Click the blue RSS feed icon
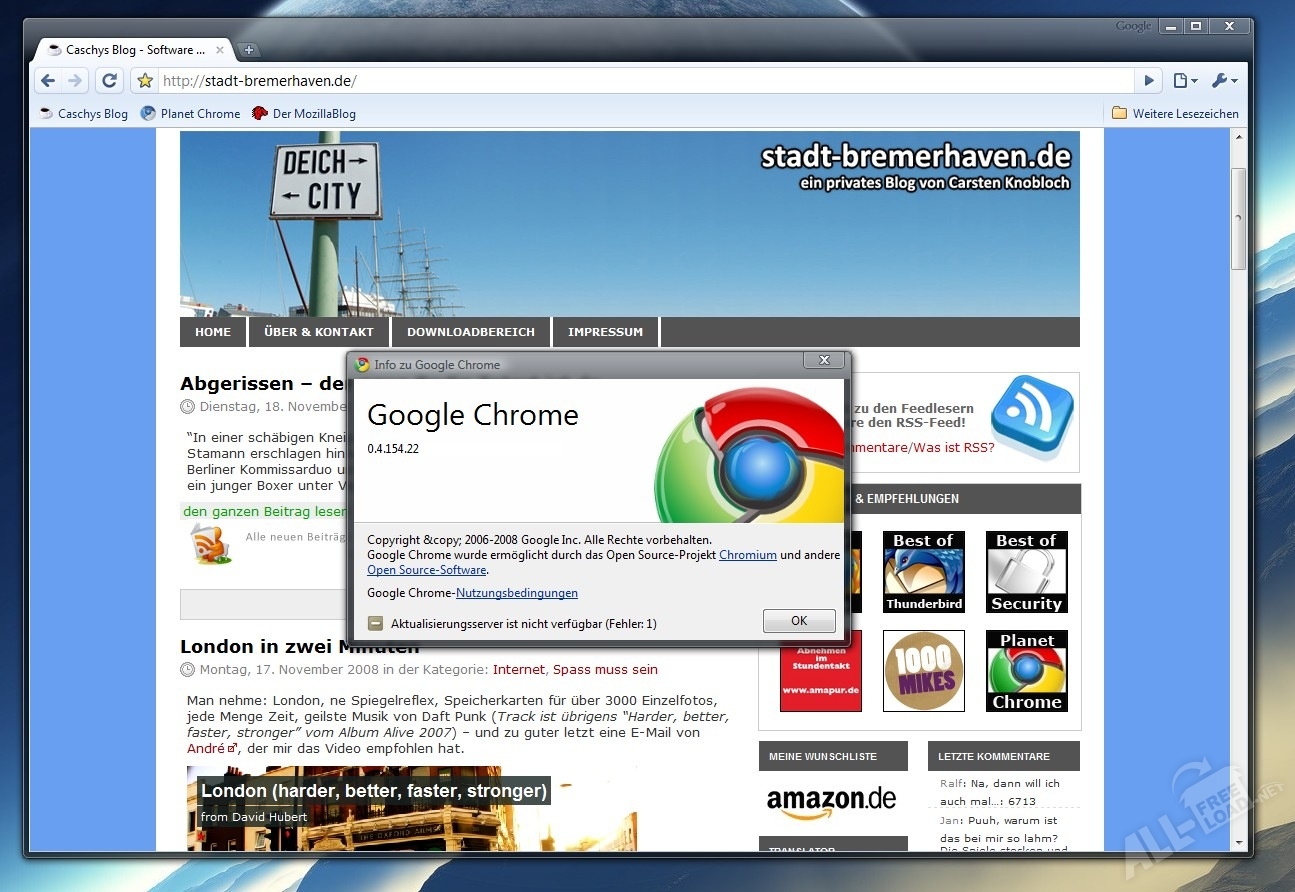1295x892 pixels. [x=1031, y=418]
